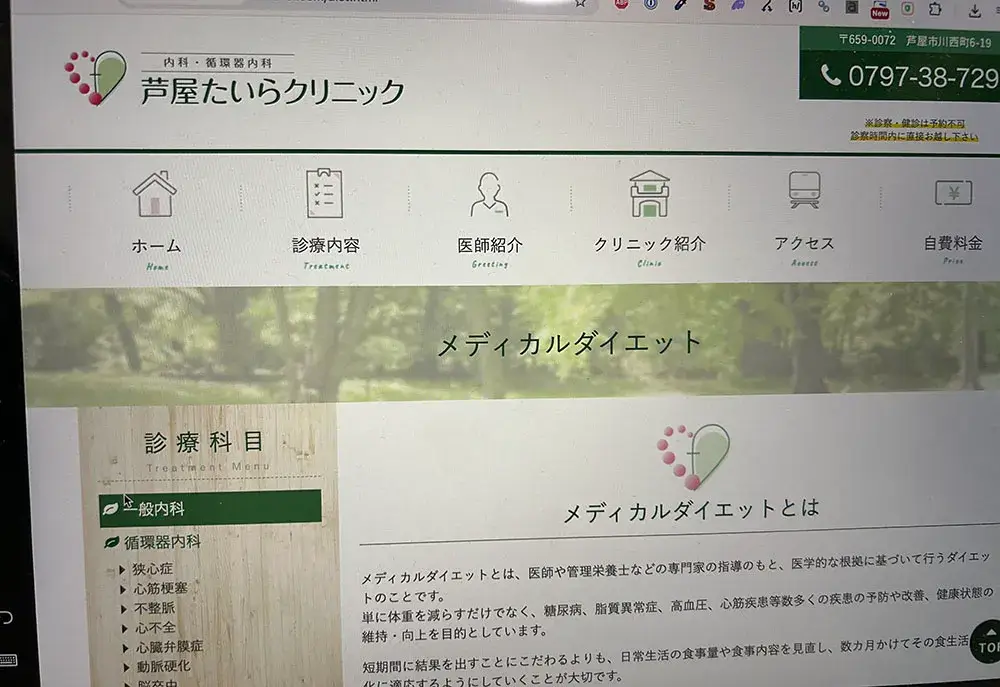Activate the eyedropper color picker extension
The image size is (1000, 687).
680,4
